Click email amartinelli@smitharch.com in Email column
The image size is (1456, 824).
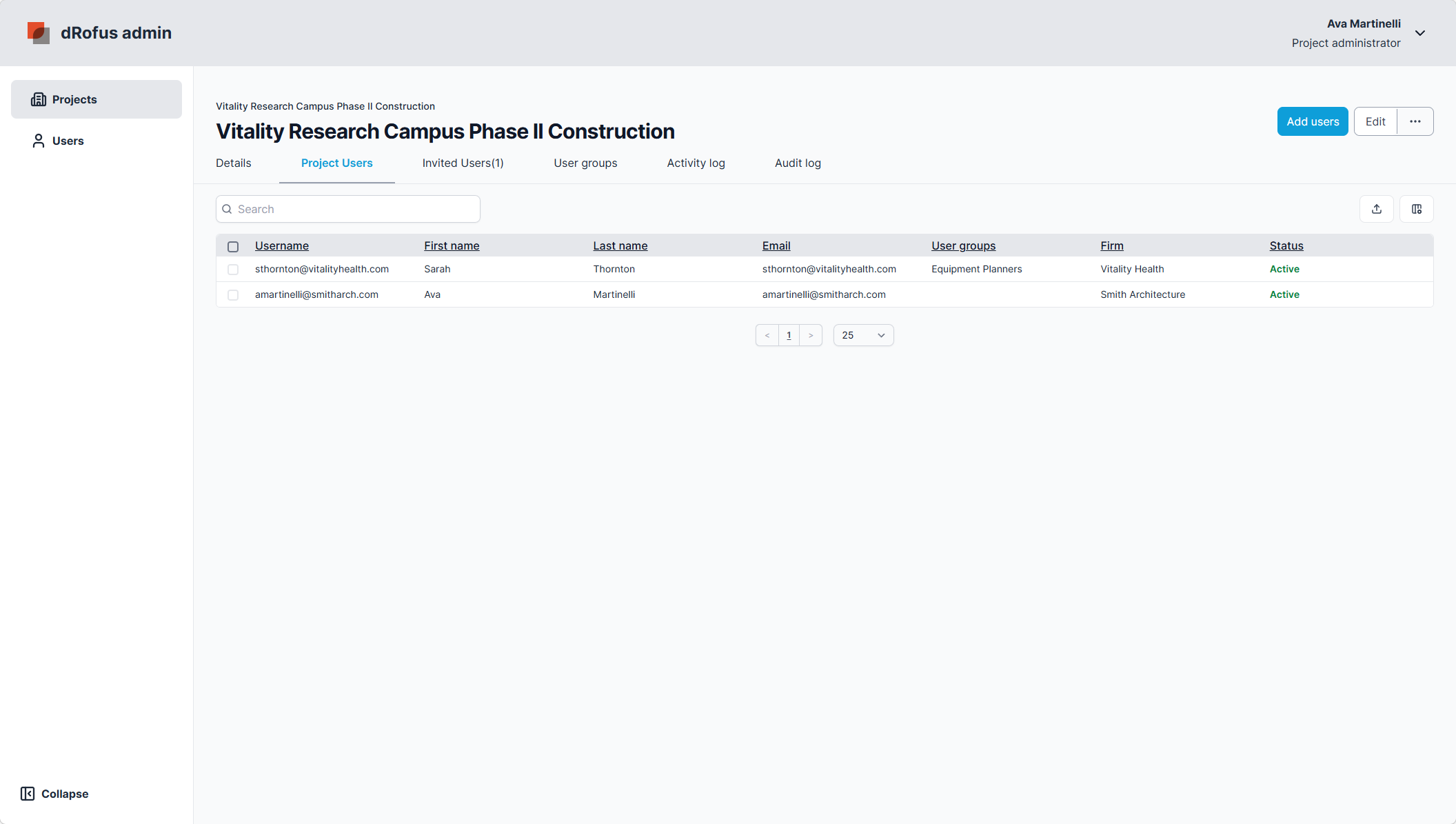(x=824, y=294)
